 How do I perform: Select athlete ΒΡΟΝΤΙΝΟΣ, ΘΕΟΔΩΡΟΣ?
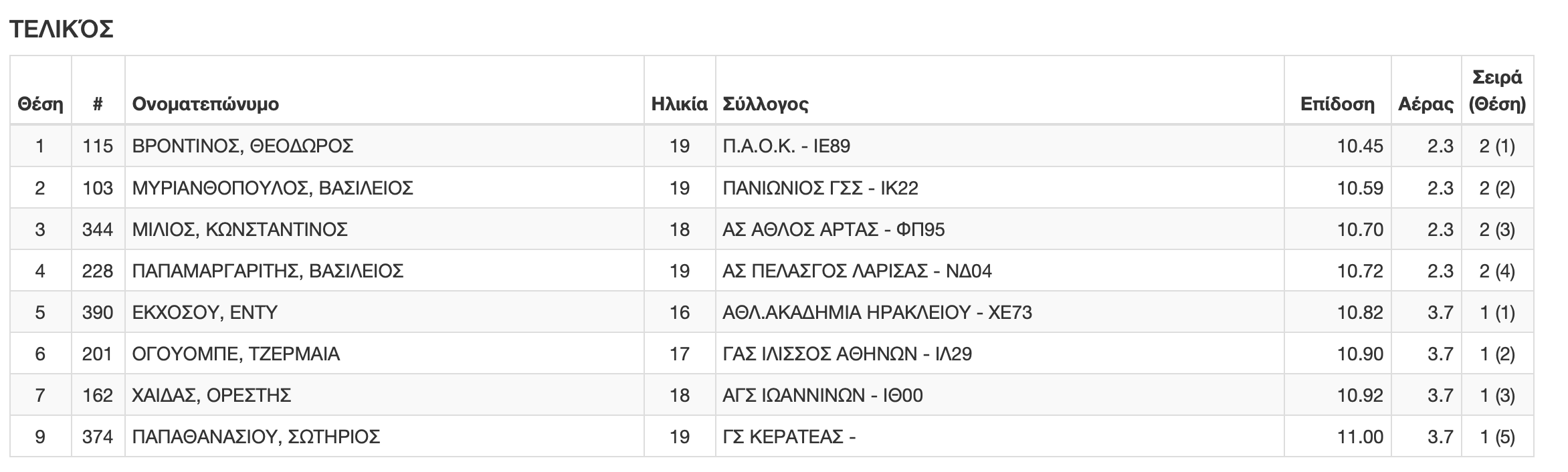coord(243,146)
